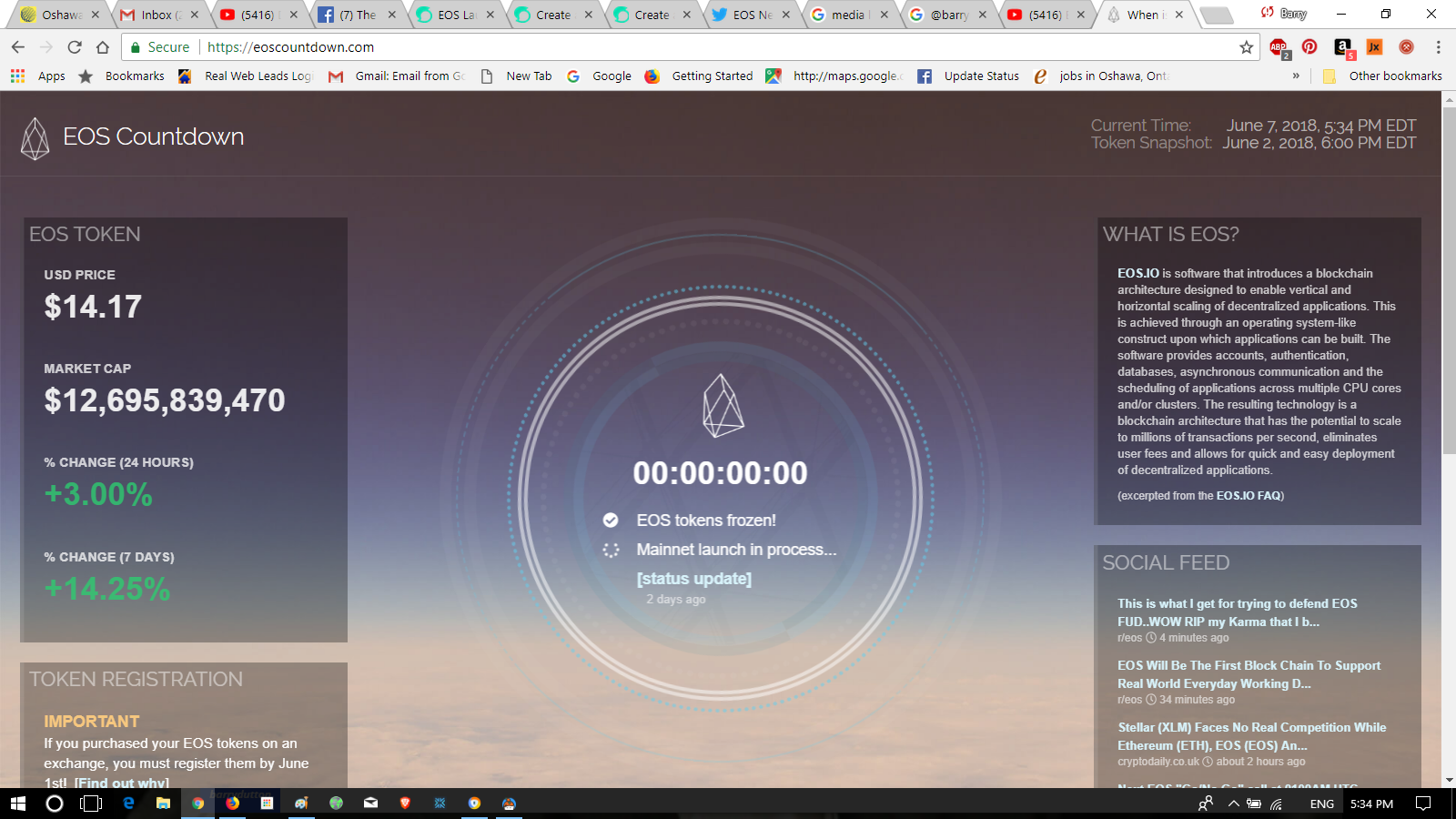Viewport: 1456px width, 819px height.
Task: Launch Brave browser from the taskbar
Action: [405, 804]
